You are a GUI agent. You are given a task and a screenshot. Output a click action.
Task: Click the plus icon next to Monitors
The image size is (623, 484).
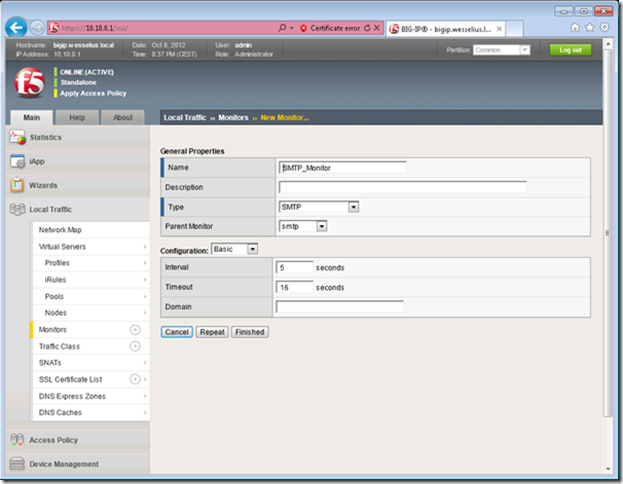coord(135,330)
